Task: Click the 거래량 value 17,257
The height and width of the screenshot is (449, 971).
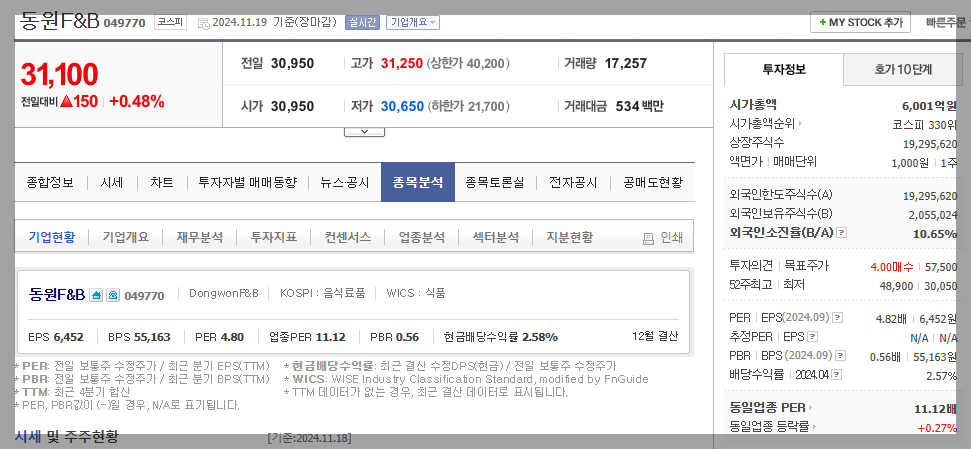Action: (x=625, y=63)
